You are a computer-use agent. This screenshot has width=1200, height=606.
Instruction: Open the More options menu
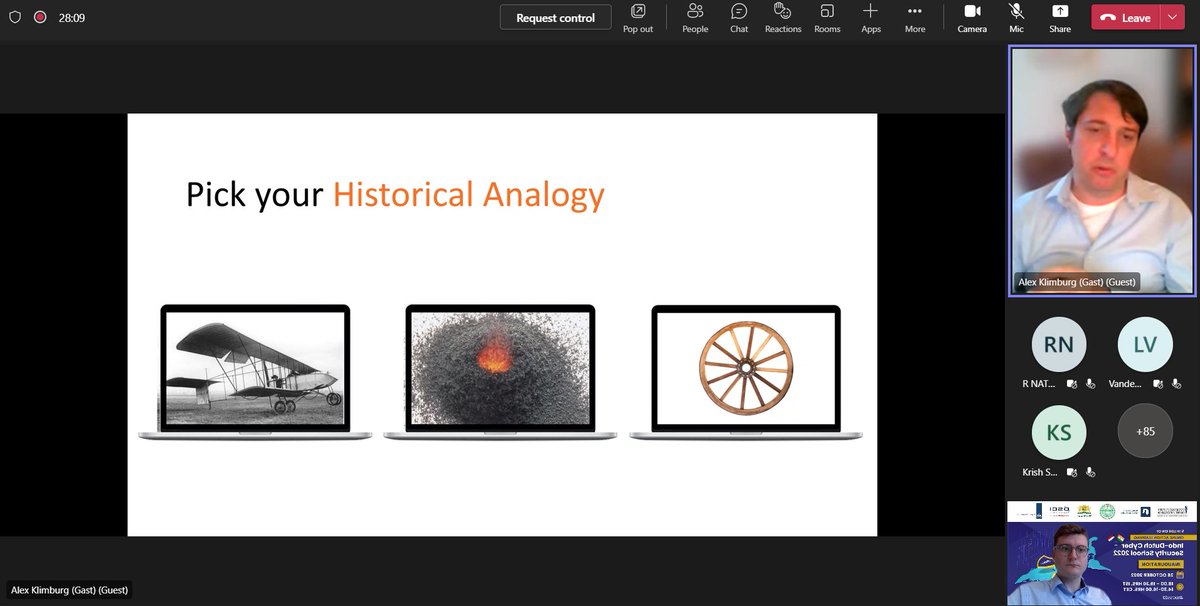[x=915, y=18]
